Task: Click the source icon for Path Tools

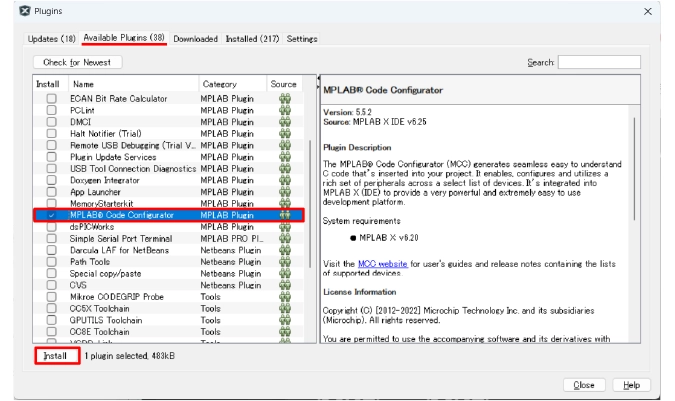Action: coord(284,261)
